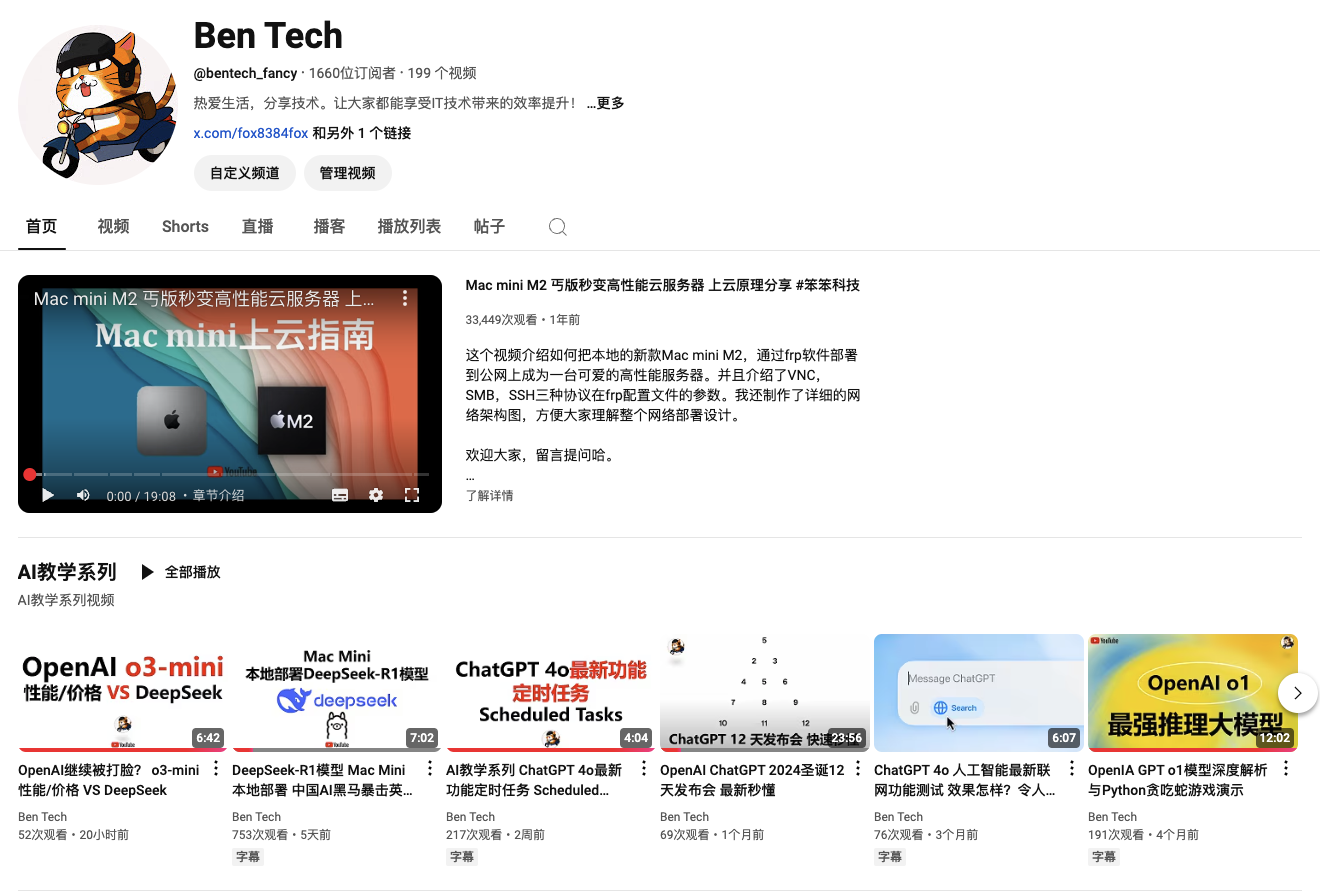Click the @bentech_fancy channel handle
The image size is (1320, 894).
click(245, 73)
